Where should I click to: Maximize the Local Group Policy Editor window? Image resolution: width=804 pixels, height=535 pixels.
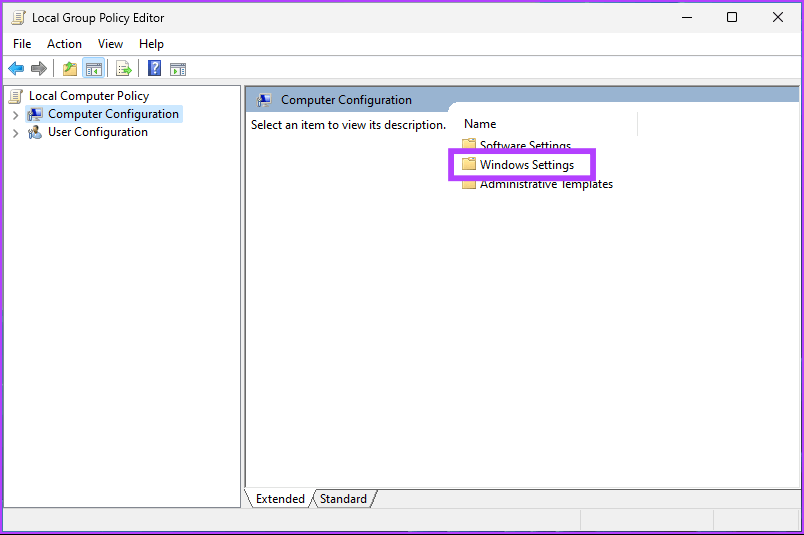[732, 17]
